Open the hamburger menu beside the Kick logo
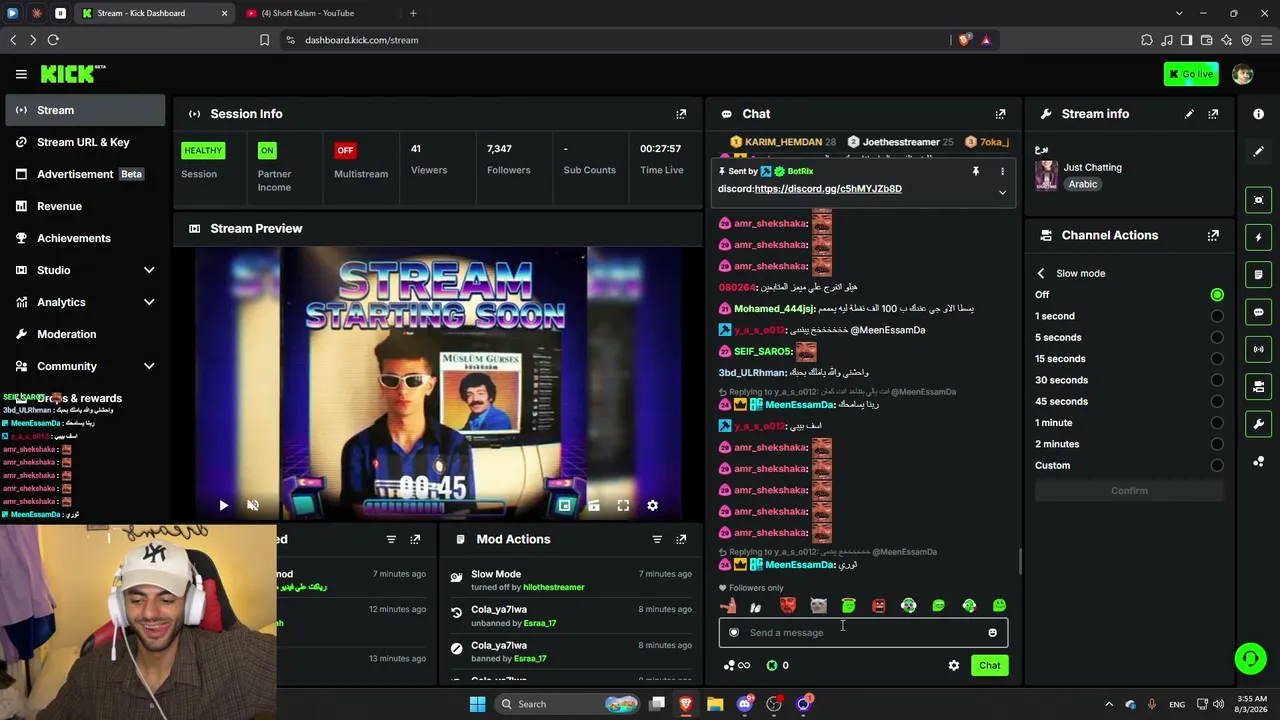Viewport: 1280px width, 720px height. pyautogui.click(x=21, y=74)
